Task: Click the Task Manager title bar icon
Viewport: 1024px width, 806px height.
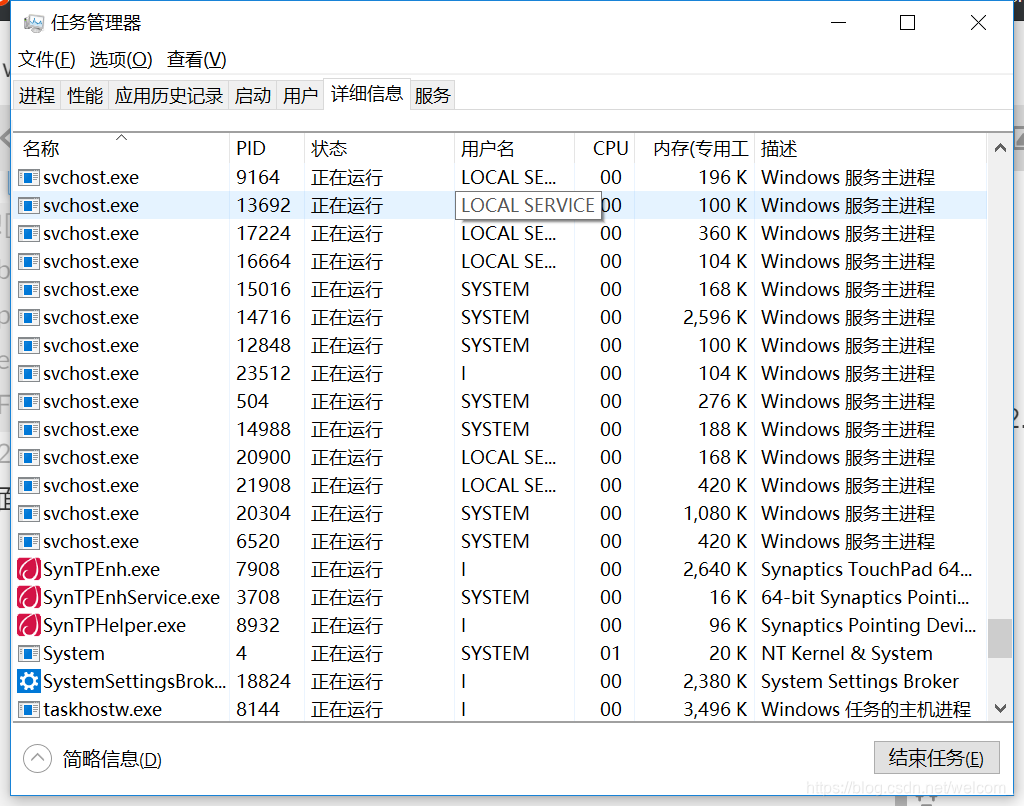Action: click(33, 24)
